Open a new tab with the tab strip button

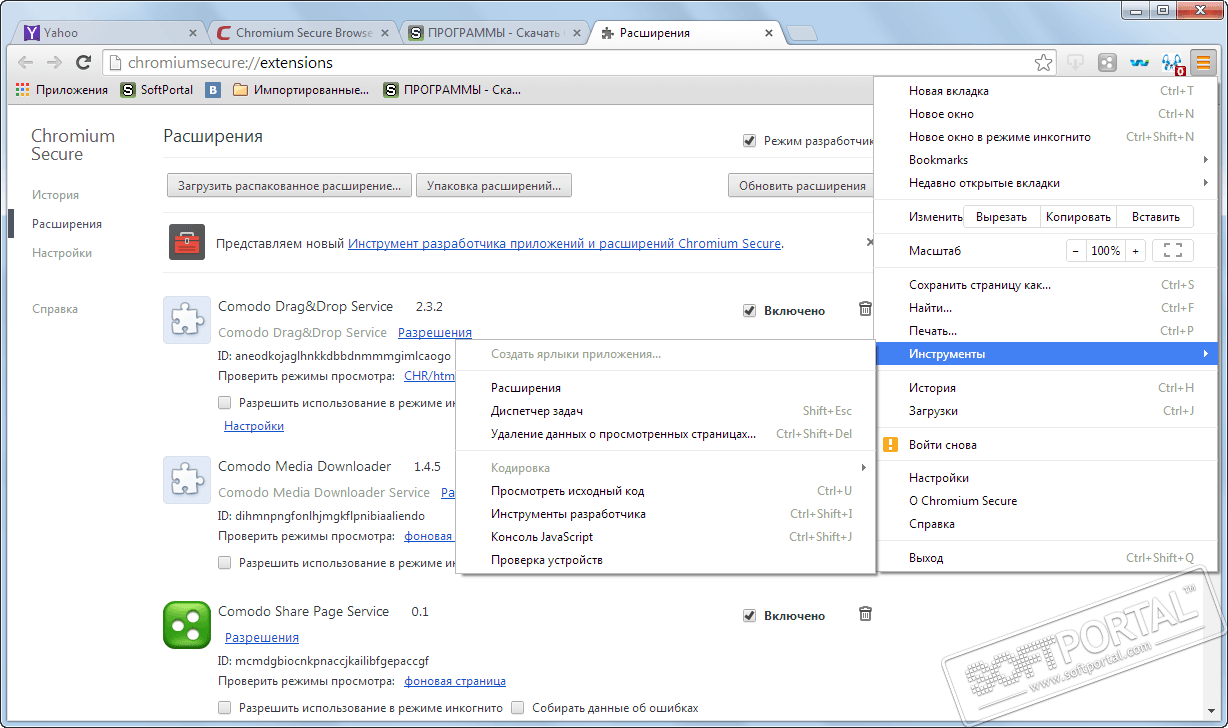[802, 34]
